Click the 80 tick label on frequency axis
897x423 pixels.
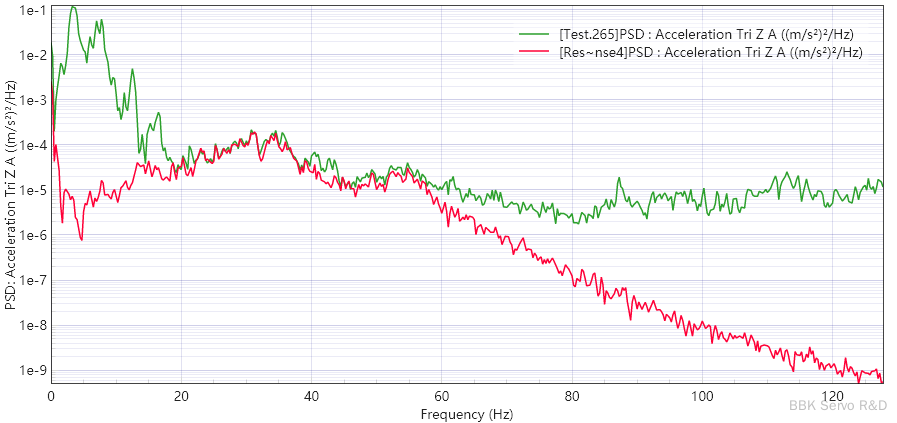[572, 395]
